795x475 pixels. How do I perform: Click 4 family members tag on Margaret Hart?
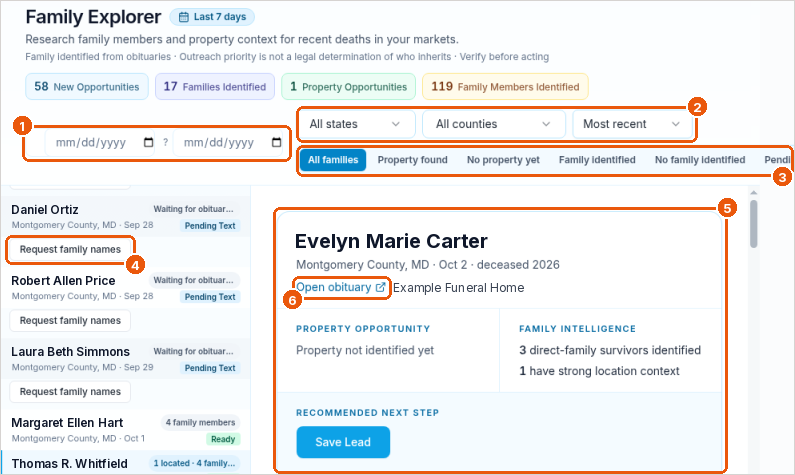pyautogui.click(x=200, y=422)
